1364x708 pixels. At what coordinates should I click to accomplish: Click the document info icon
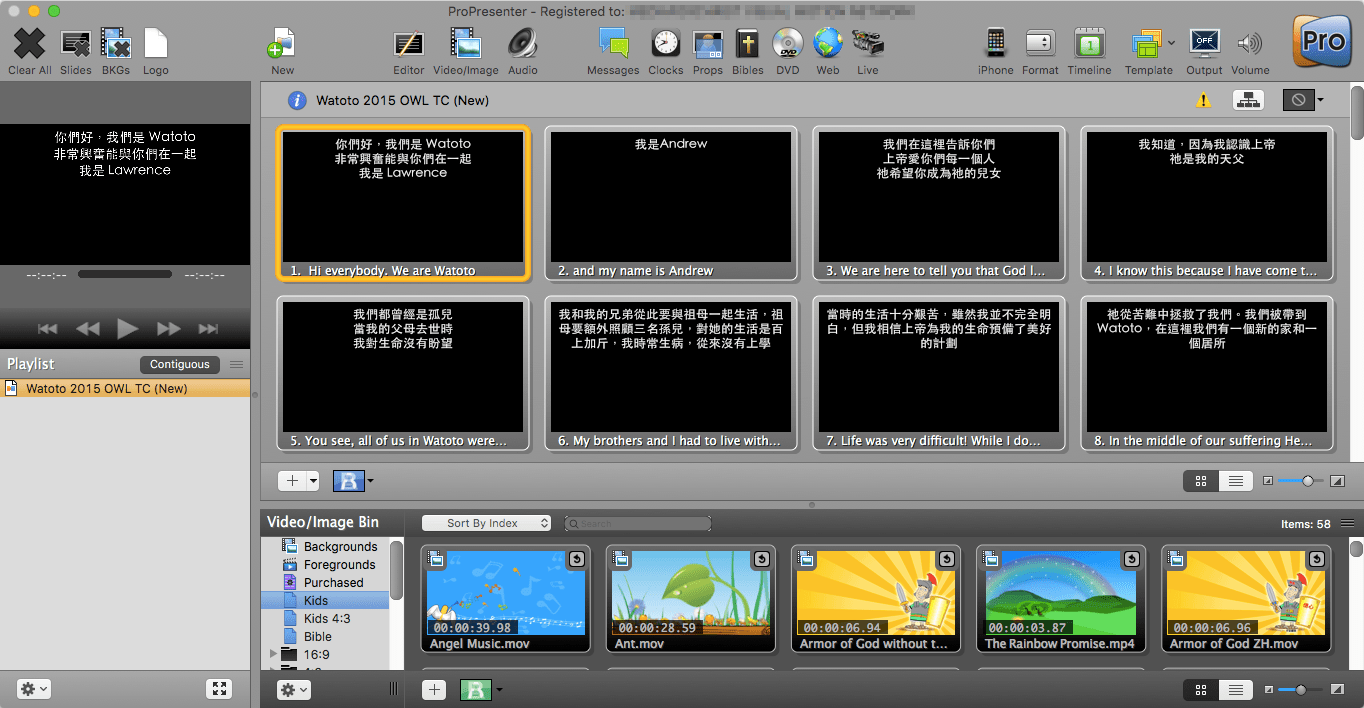297,100
